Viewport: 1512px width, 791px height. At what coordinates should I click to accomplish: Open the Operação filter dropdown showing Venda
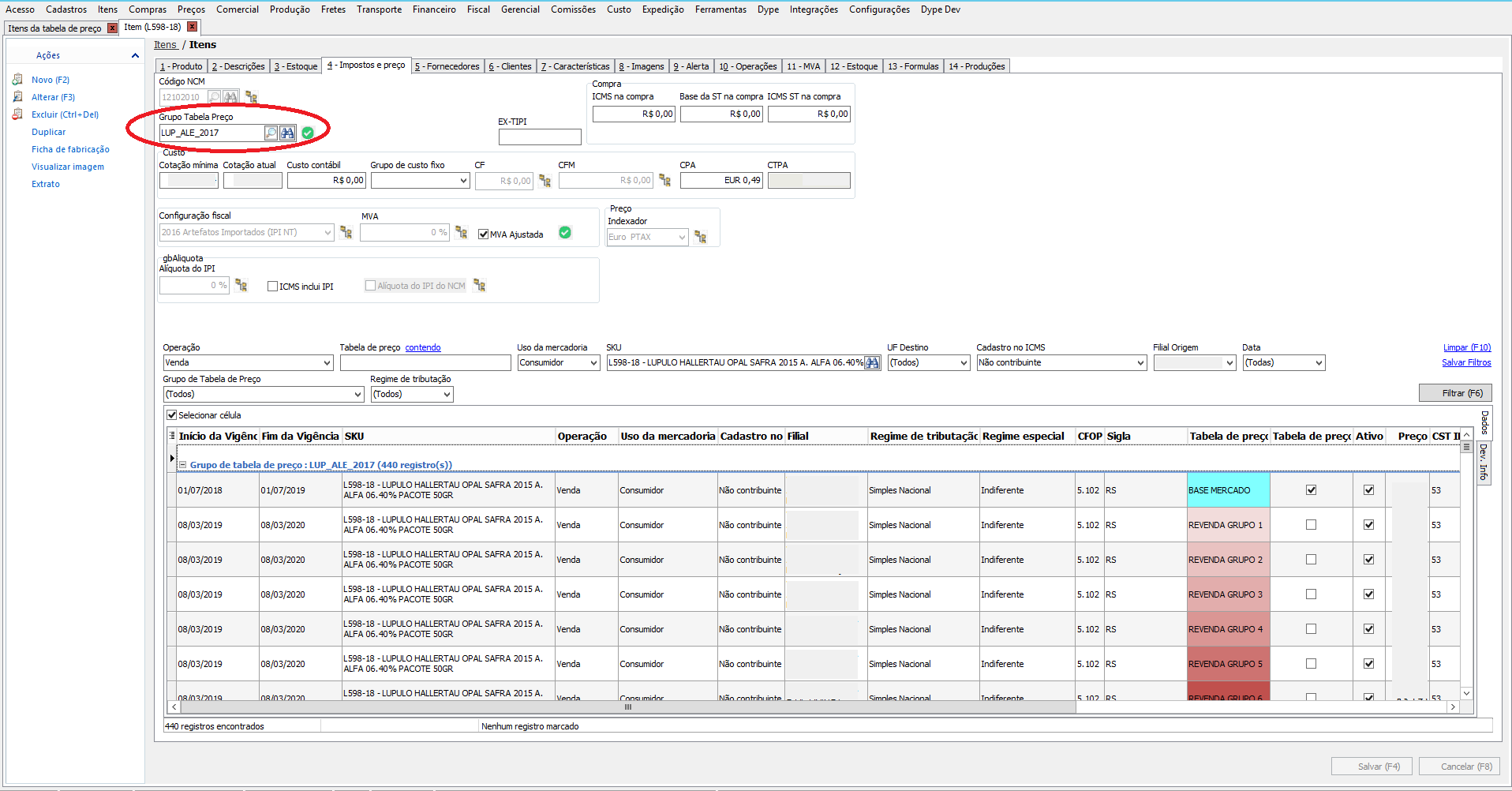coord(327,362)
